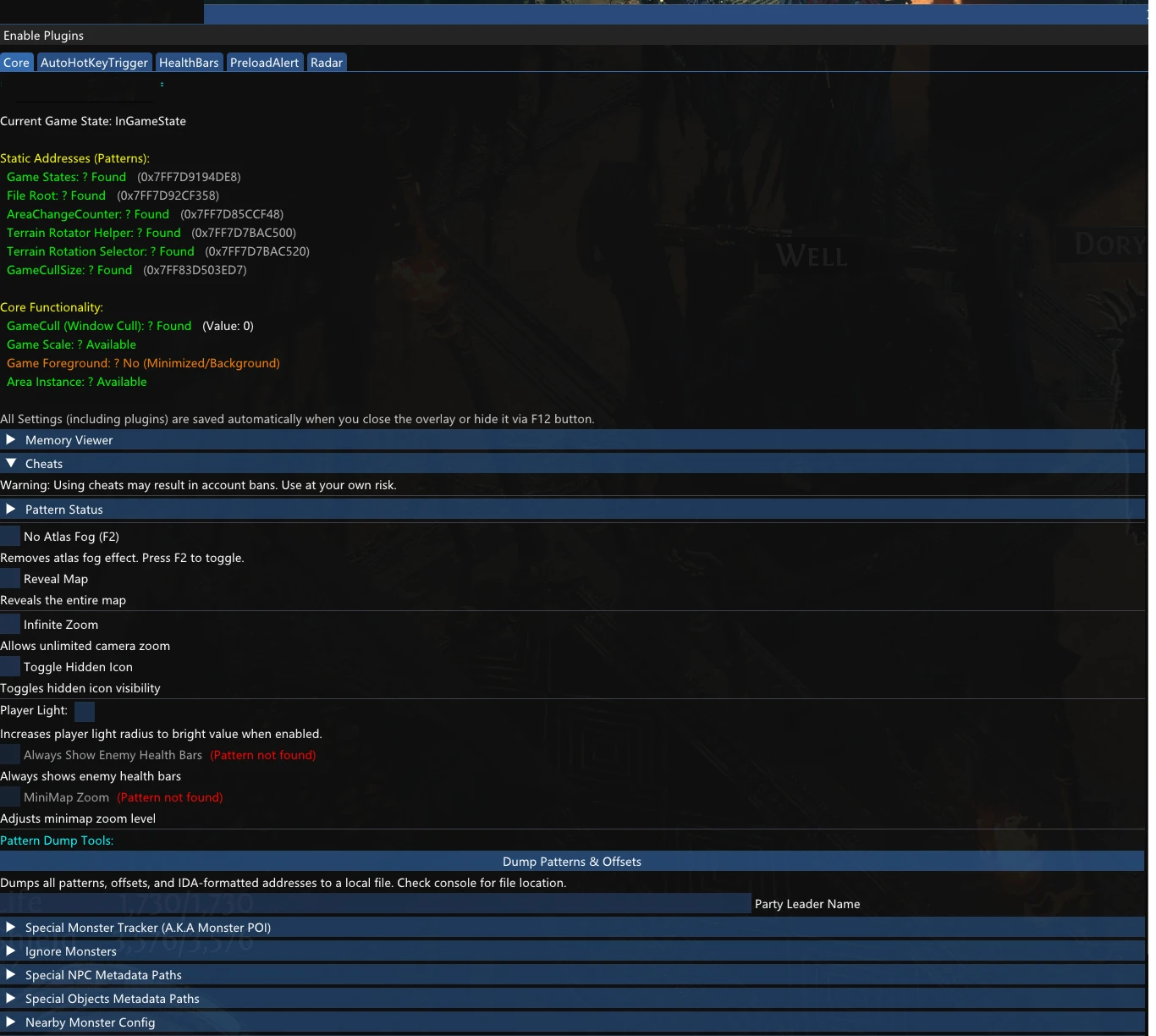Select the PreloadAlert tab
The image size is (1156, 1036).
(264, 63)
